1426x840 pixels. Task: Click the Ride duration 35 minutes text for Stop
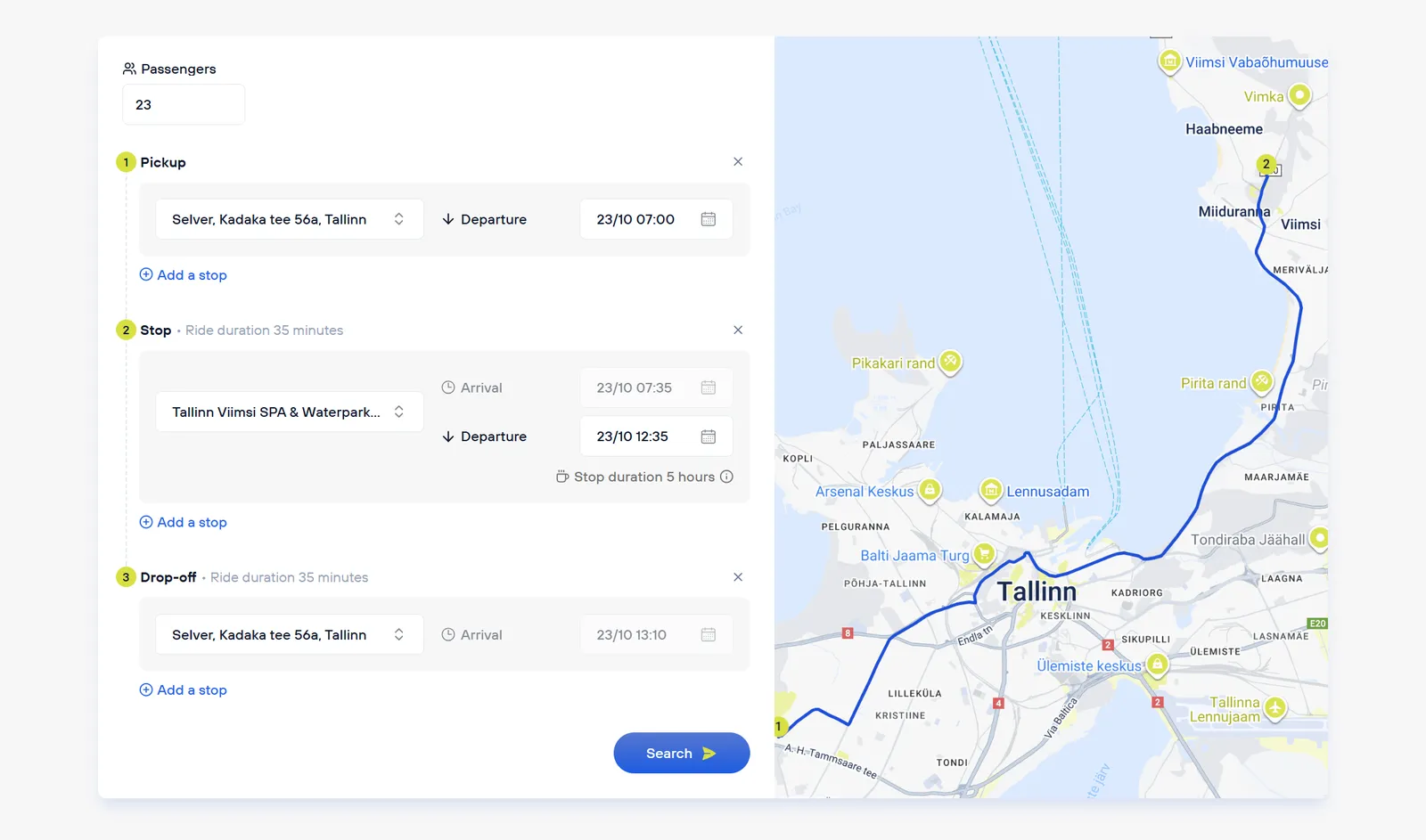[x=264, y=330]
